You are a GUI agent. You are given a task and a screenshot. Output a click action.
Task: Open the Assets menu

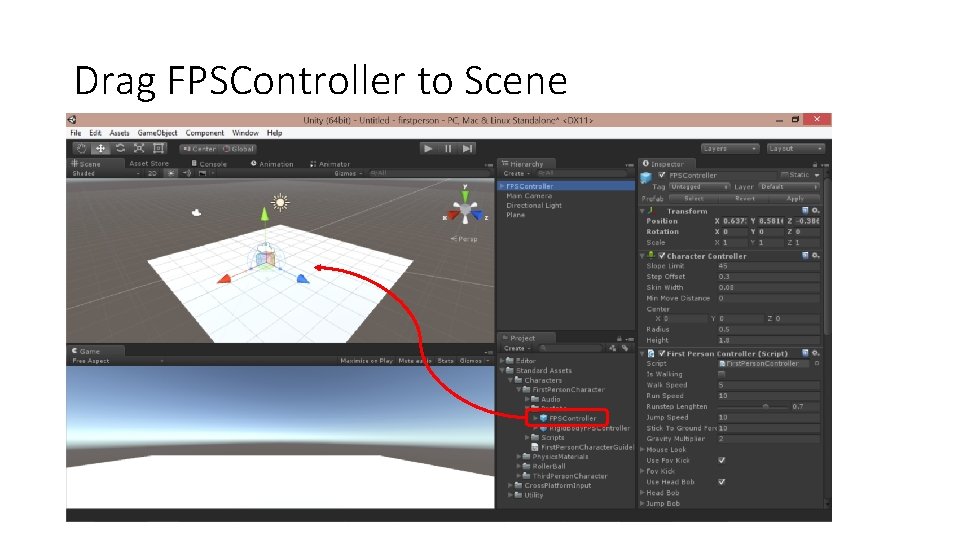click(119, 133)
